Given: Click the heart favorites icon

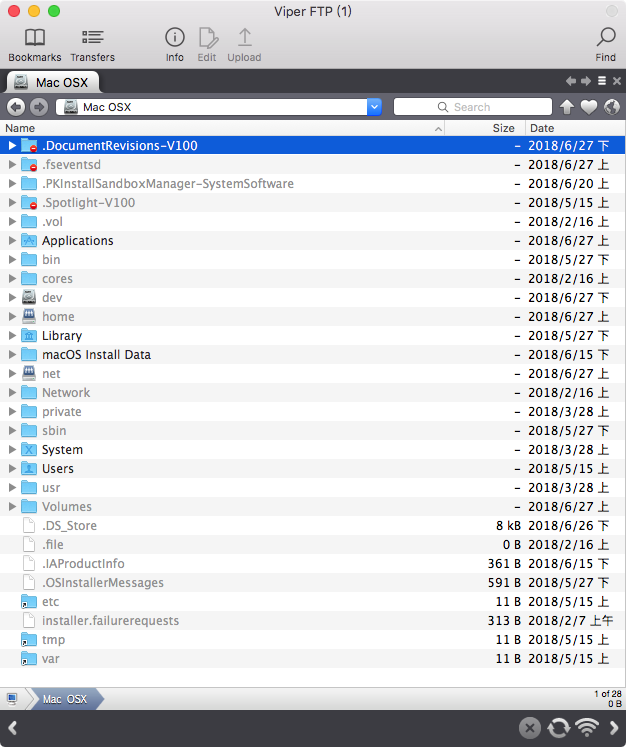Looking at the screenshot, I should (589, 107).
